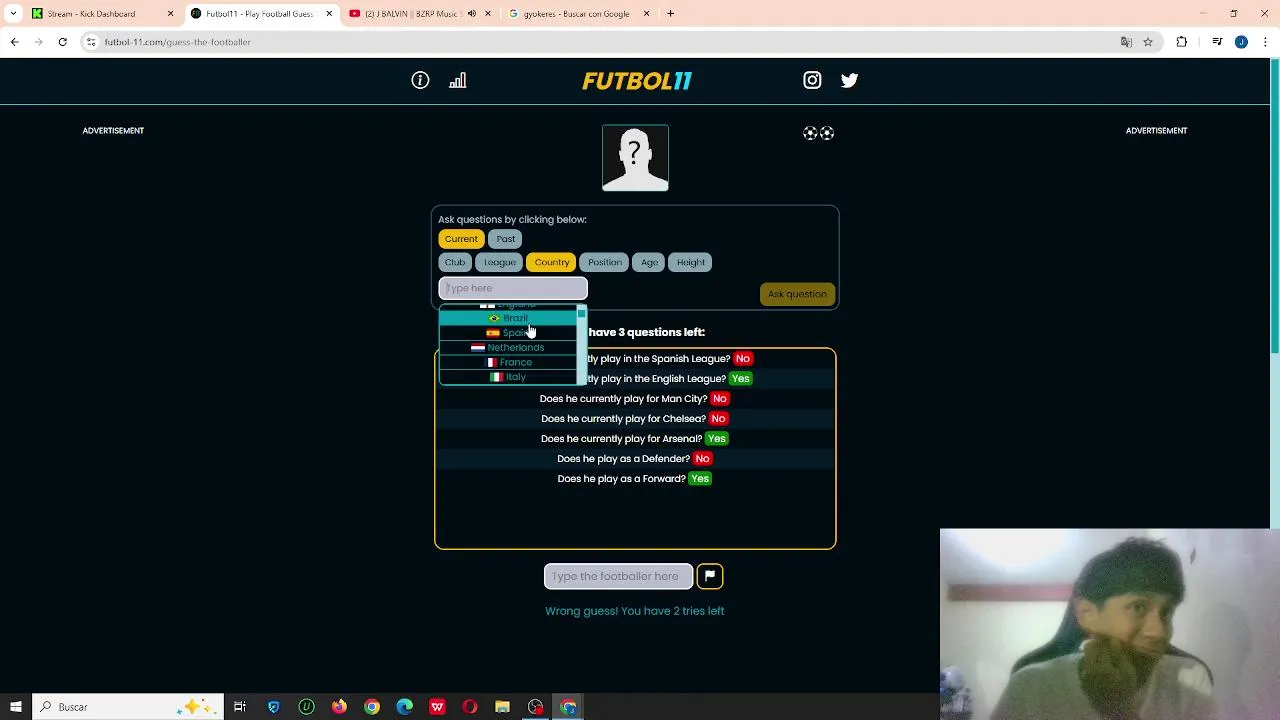The height and width of the screenshot is (720, 1280).
Task: Click 'Does he play as a Defender?' text
Action: (x=623, y=459)
